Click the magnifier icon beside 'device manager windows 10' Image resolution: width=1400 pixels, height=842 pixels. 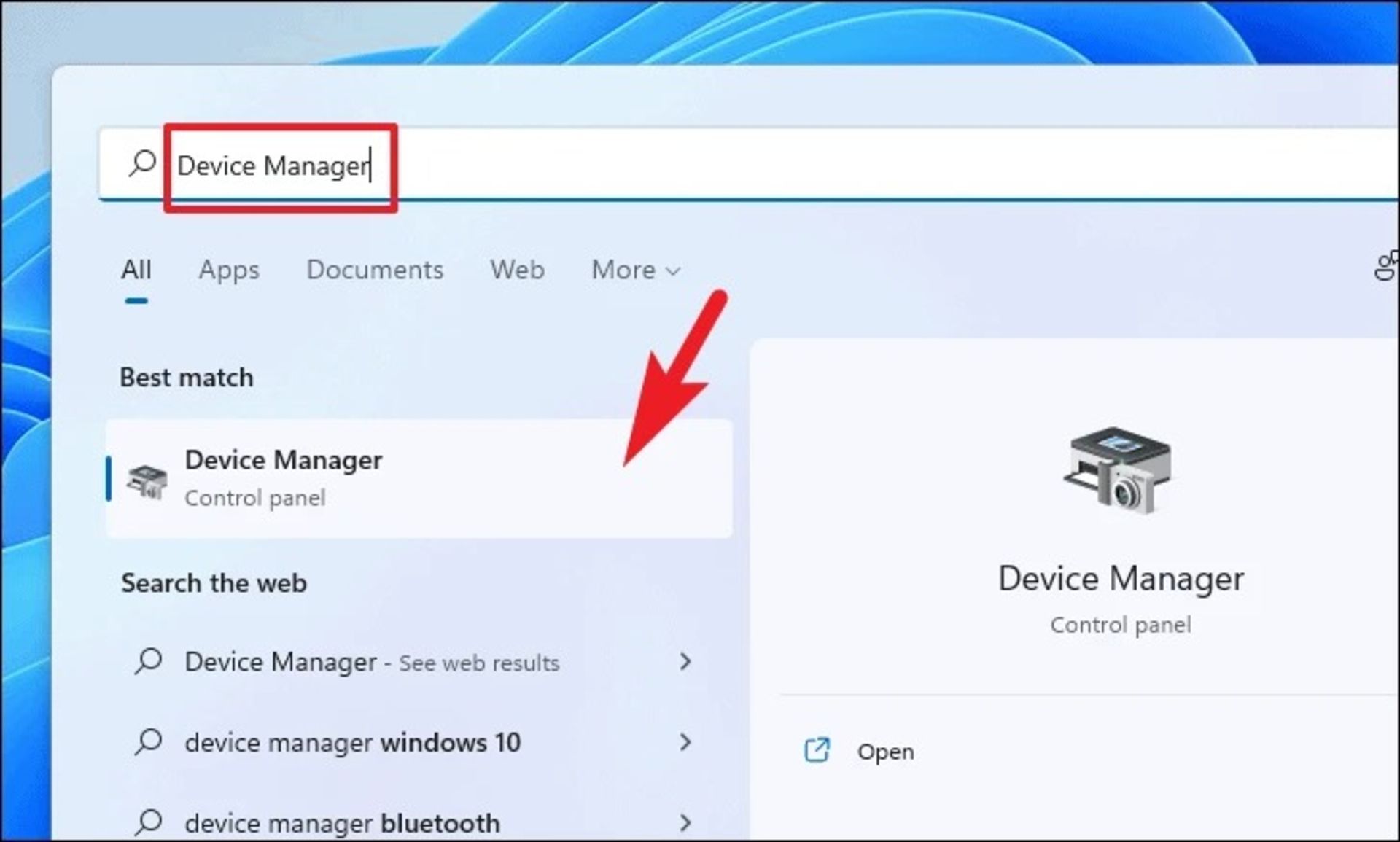tap(149, 742)
